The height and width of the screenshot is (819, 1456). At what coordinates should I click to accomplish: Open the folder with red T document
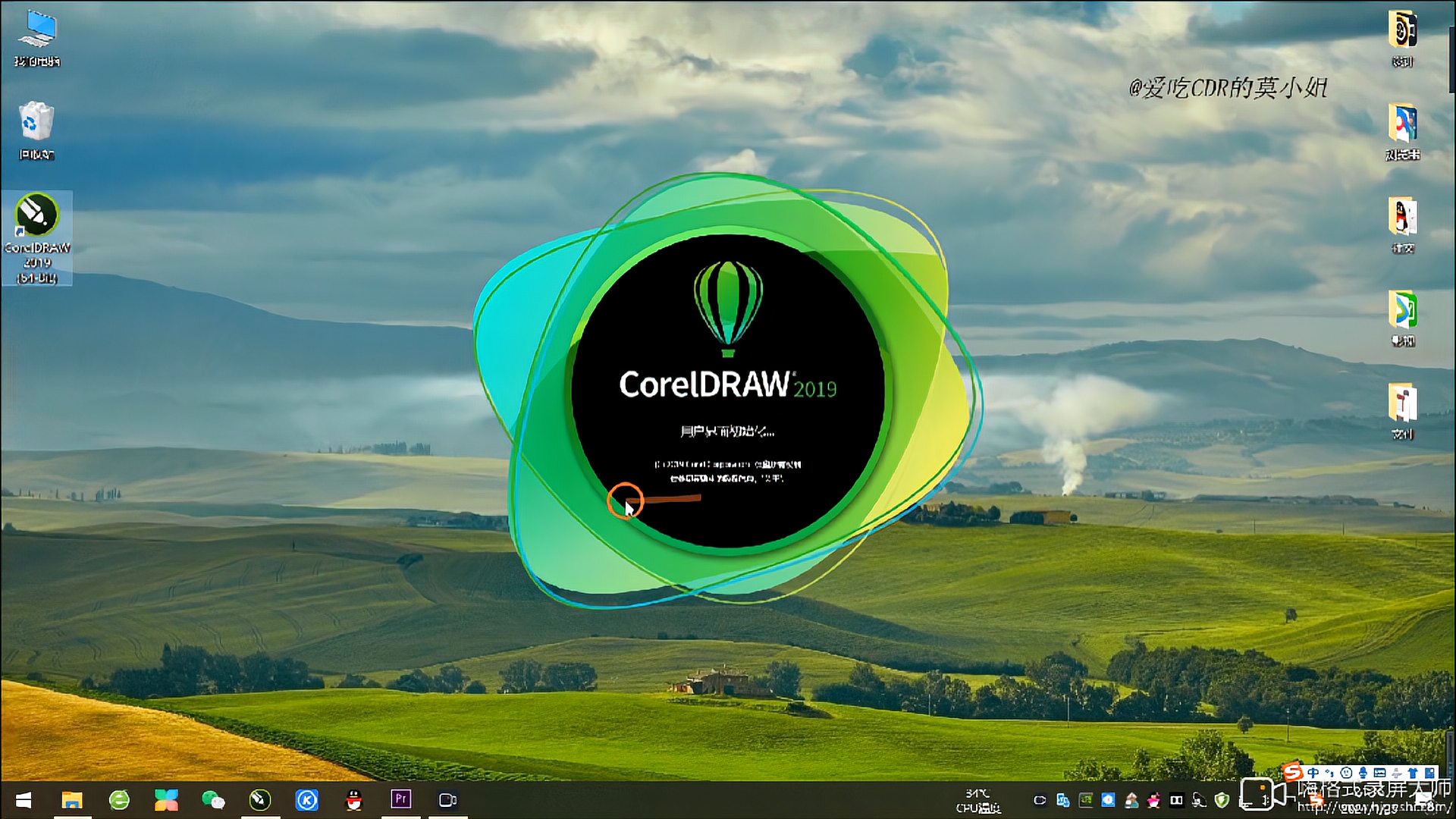pos(1402,412)
